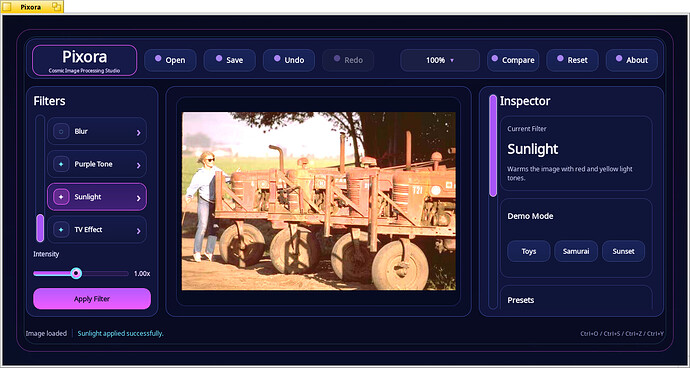690x368 pixels.
Task: Undo the last action
Action: [x=289, y=60]
